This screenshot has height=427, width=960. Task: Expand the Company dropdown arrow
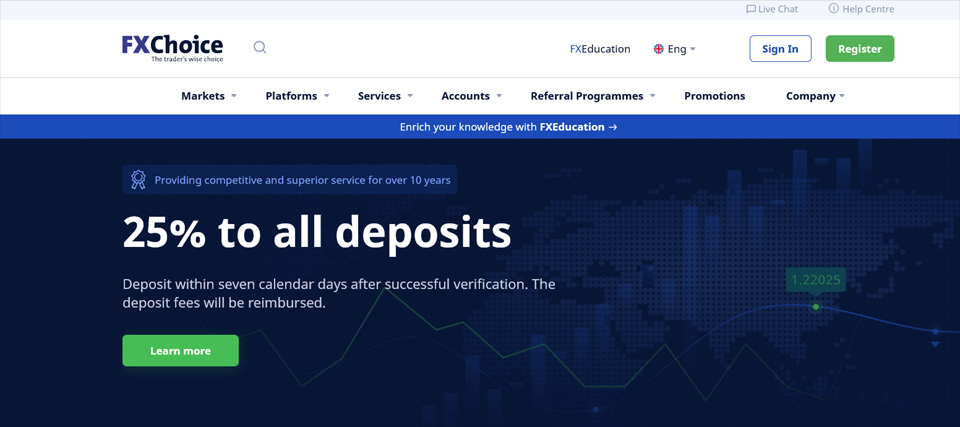click(842, 96)
